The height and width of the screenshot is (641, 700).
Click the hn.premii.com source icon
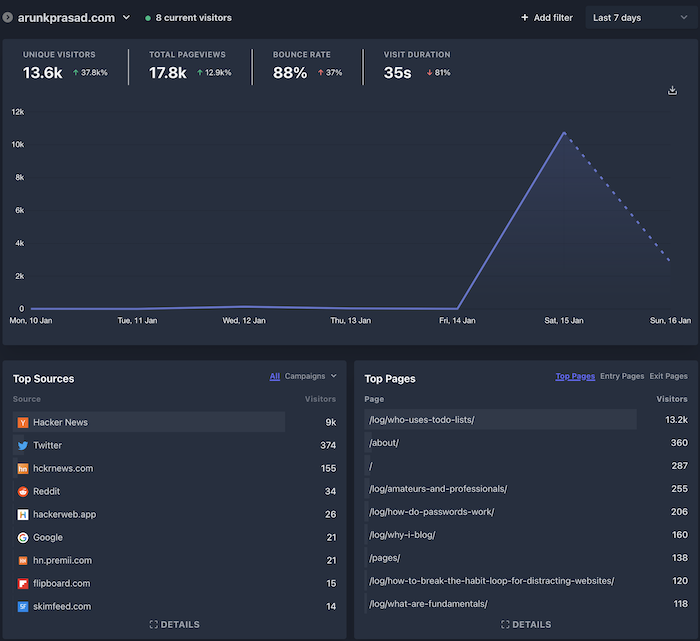(23, 561)
